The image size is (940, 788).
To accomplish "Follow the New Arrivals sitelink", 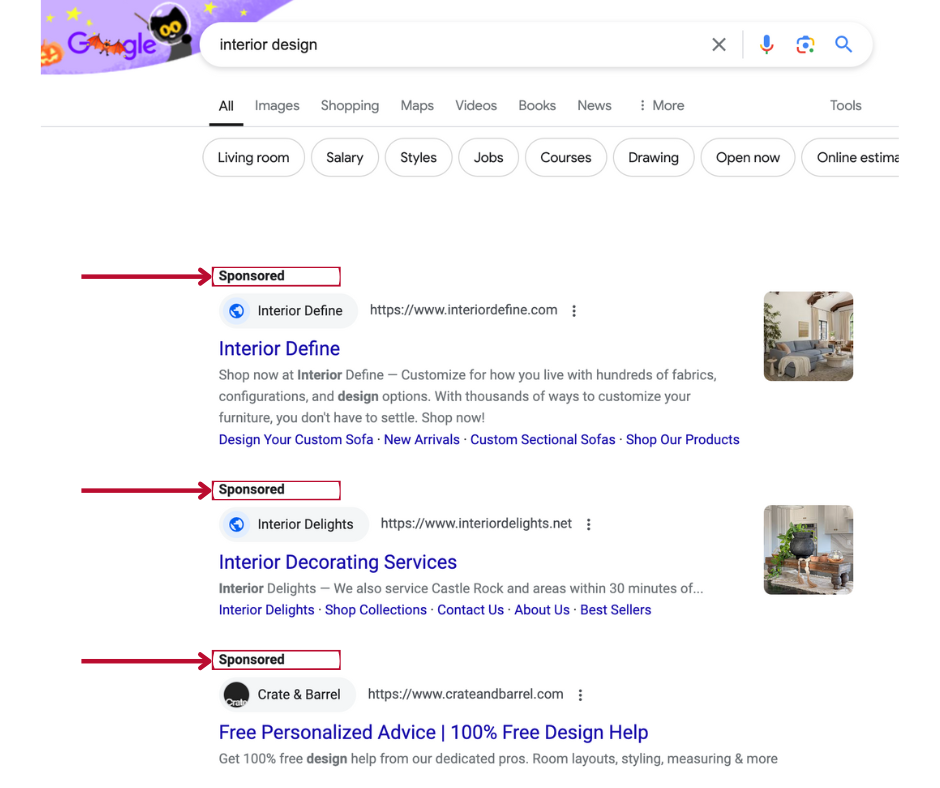I will (422, 440).
